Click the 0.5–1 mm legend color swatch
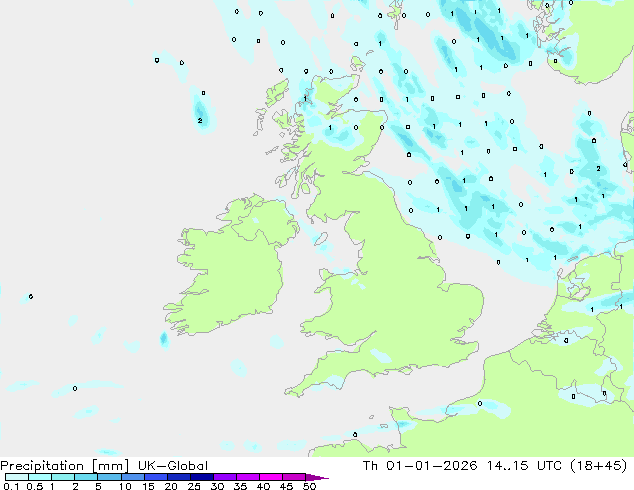 coord(40,477)
